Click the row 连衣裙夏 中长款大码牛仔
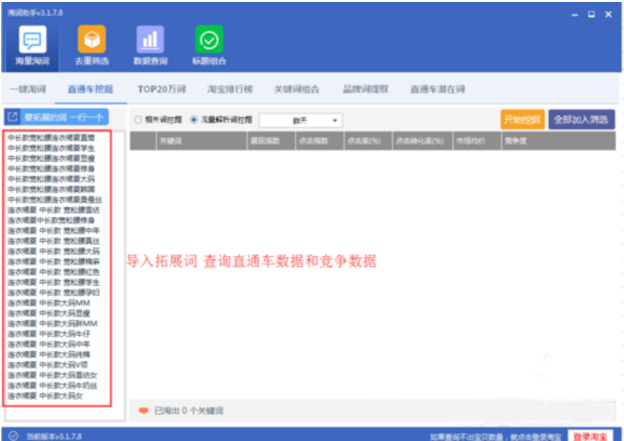This screenshot has height=441, width=624. (x=49, y=334)
